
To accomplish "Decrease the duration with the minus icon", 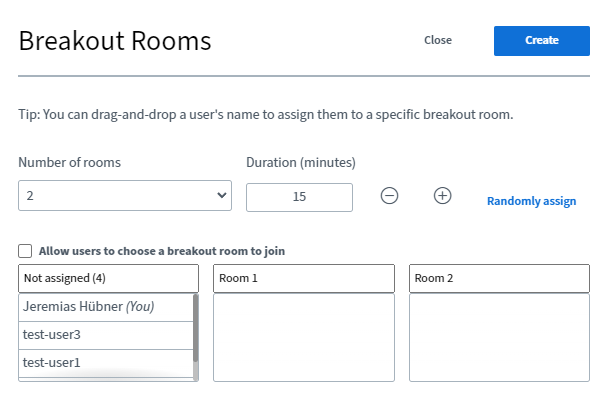I will pos(390,196).
